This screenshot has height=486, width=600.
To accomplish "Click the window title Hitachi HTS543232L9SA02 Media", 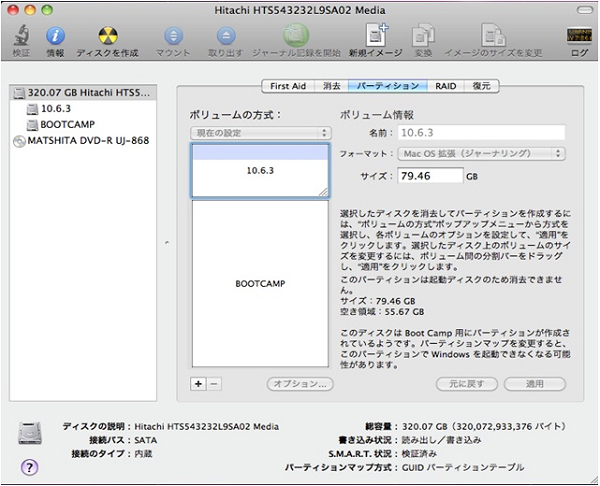I will 300,10.
